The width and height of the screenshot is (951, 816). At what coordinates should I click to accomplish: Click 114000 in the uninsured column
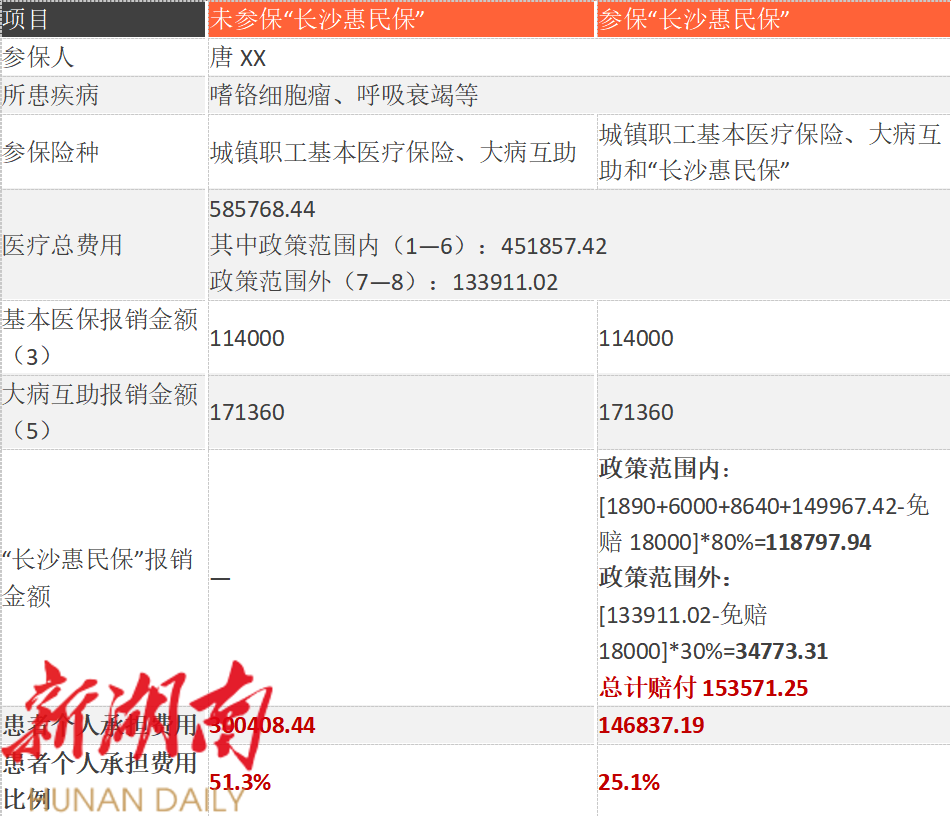(x=247, y=338)
